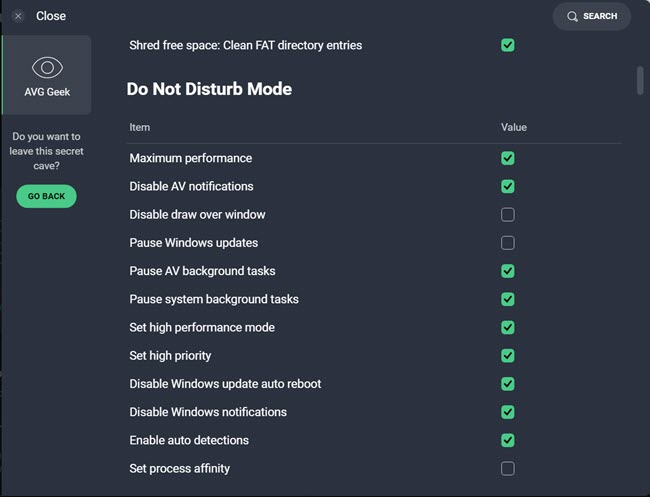
Task: Enable Disable draw over window option
Action: point(508,215)
